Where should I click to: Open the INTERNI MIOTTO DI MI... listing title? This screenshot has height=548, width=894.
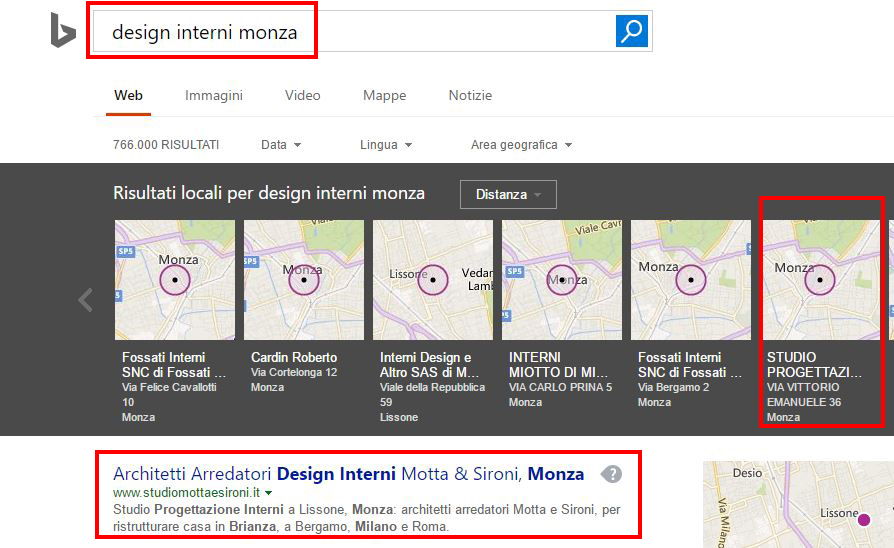[x=558, y=365]
